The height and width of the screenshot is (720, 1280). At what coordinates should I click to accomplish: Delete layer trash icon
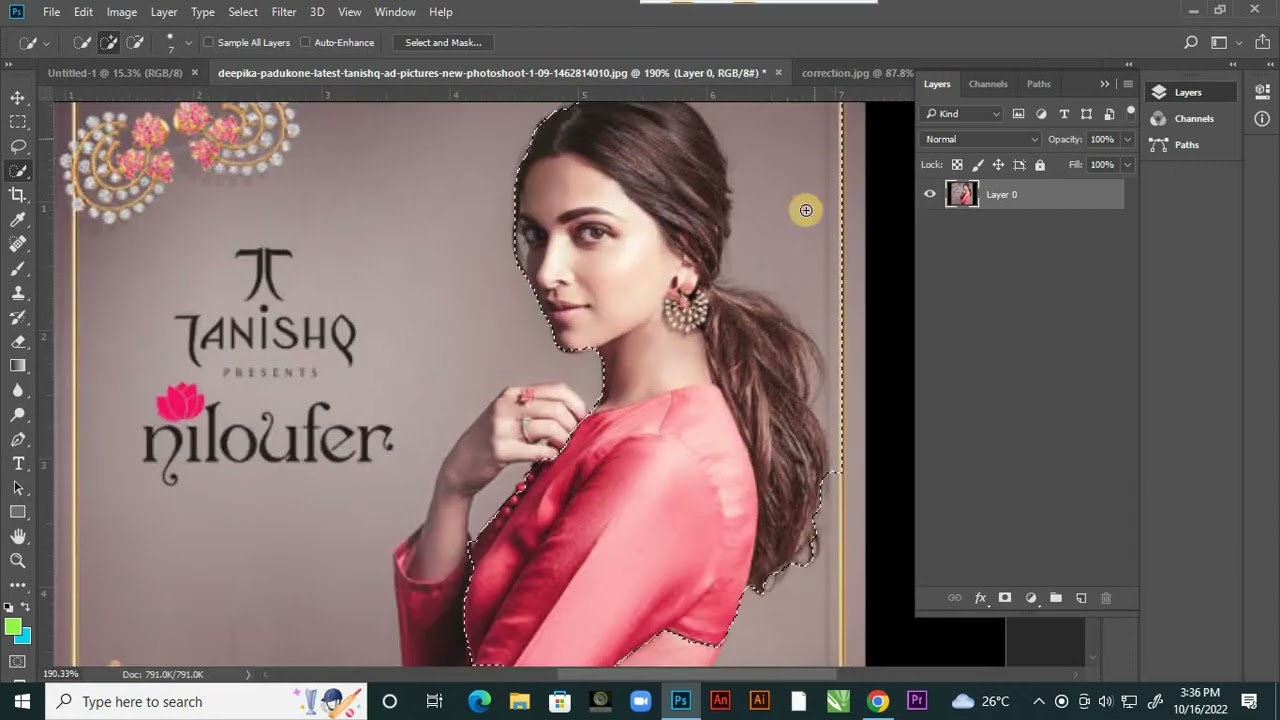click(x=1106, y=598)
